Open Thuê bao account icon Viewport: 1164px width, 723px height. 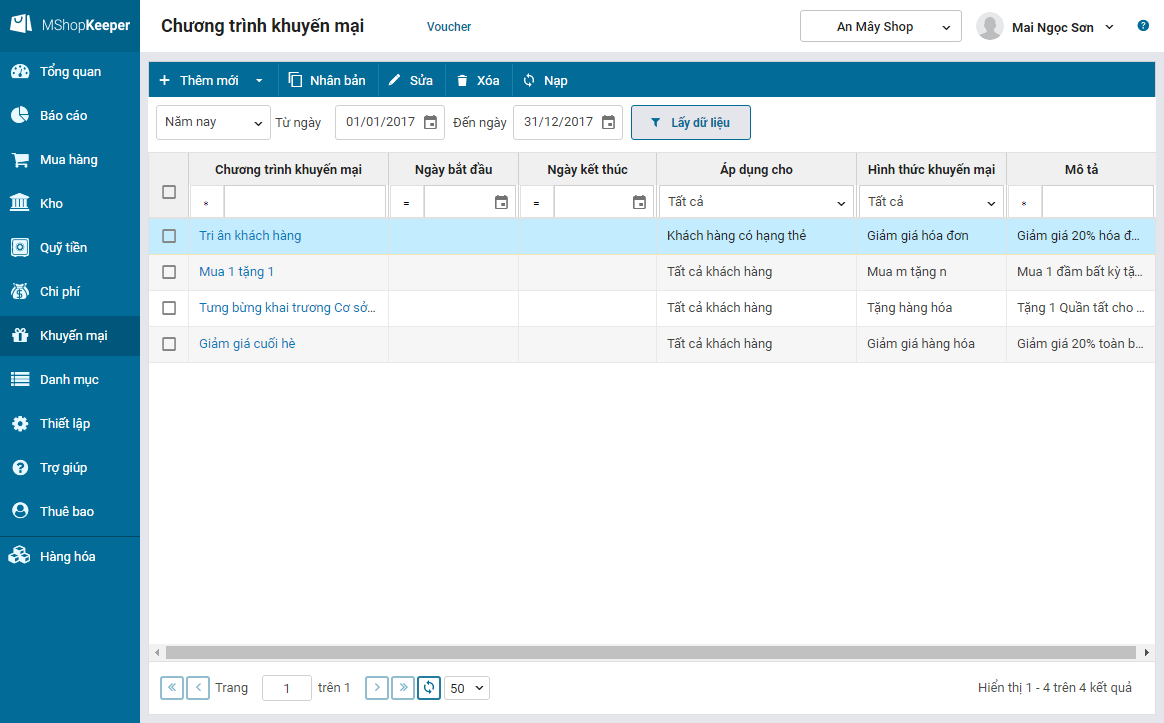pyautogui.click(x=20, y=511)
